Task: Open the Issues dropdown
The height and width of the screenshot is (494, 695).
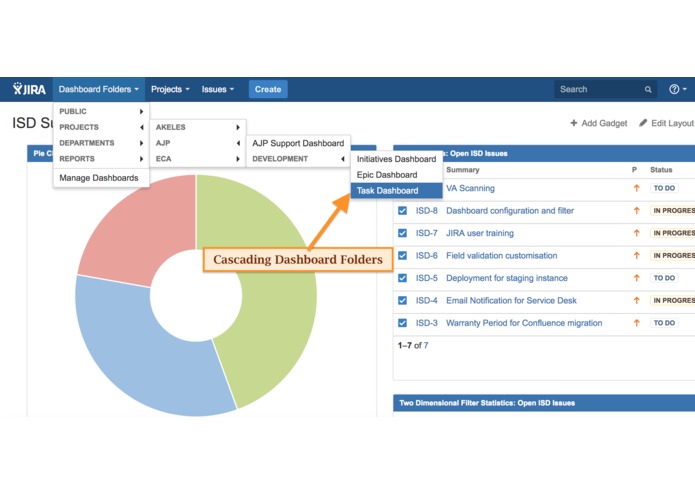Action: tap(218, 89)
